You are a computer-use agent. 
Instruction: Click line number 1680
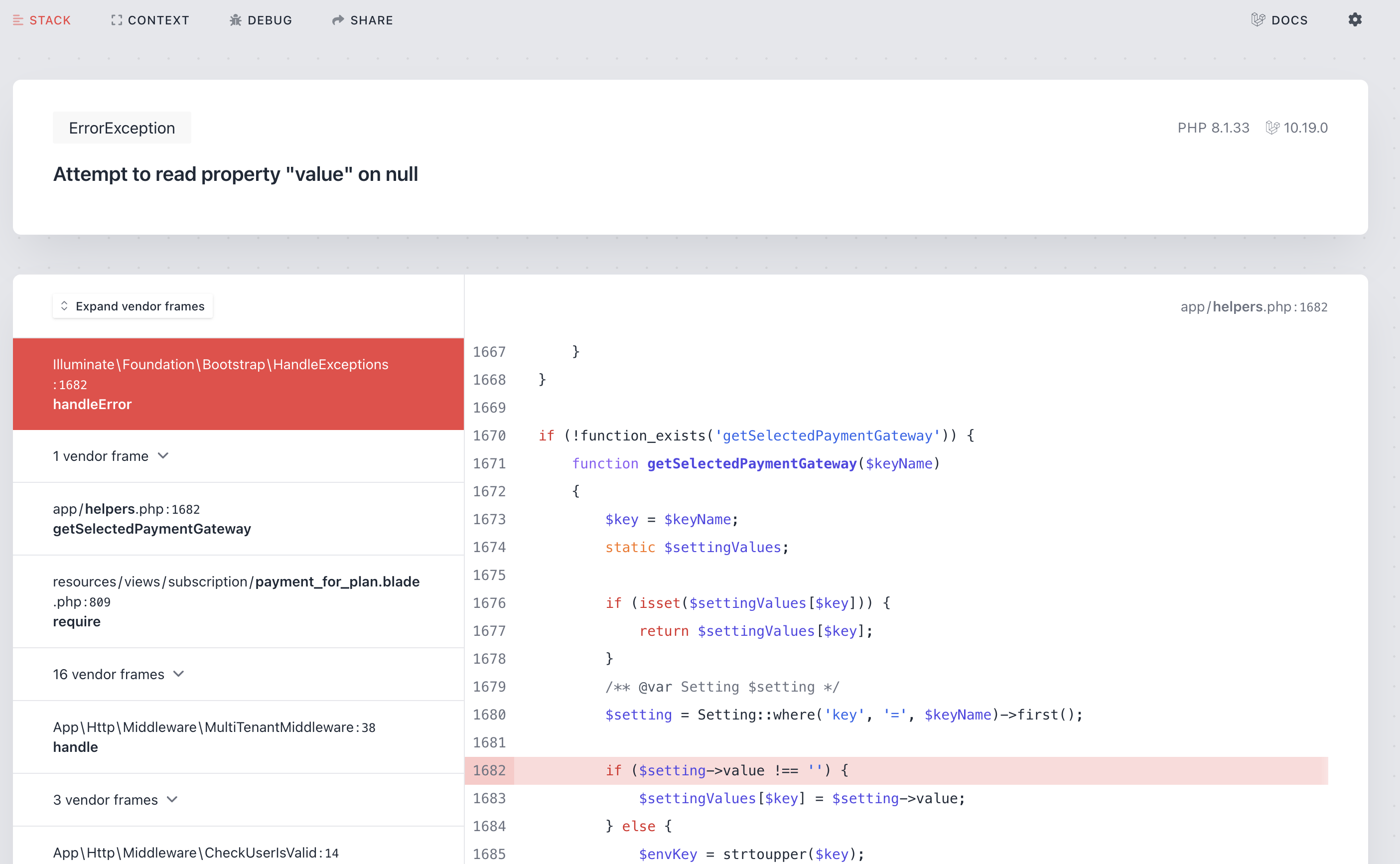coord(490,715)
